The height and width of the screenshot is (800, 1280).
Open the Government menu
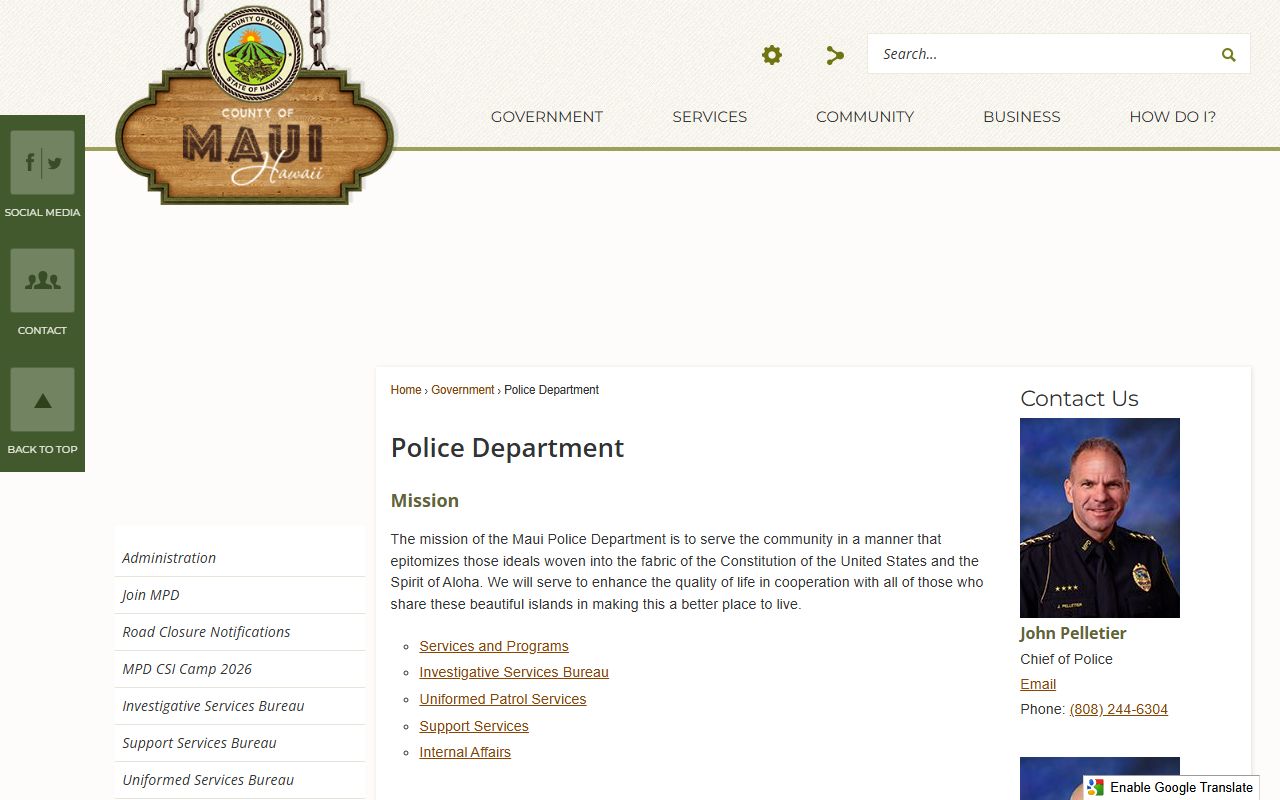pyautogui.click(x=547, y=117)
